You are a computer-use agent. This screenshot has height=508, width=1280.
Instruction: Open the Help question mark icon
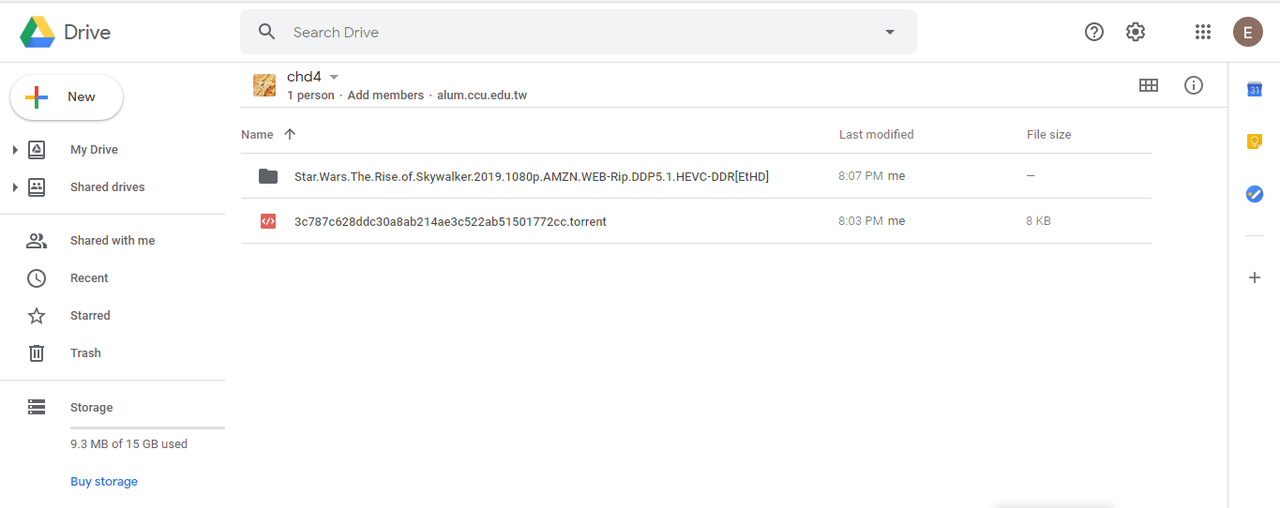(x=1094, y=32)
